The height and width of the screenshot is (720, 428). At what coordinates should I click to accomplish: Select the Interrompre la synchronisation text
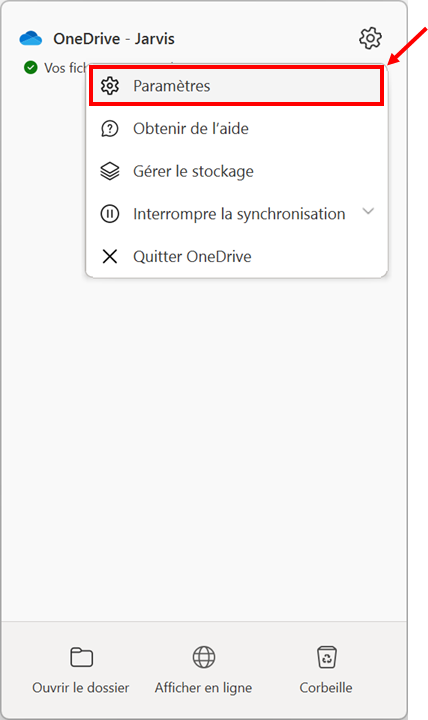(x=239, y=214)
